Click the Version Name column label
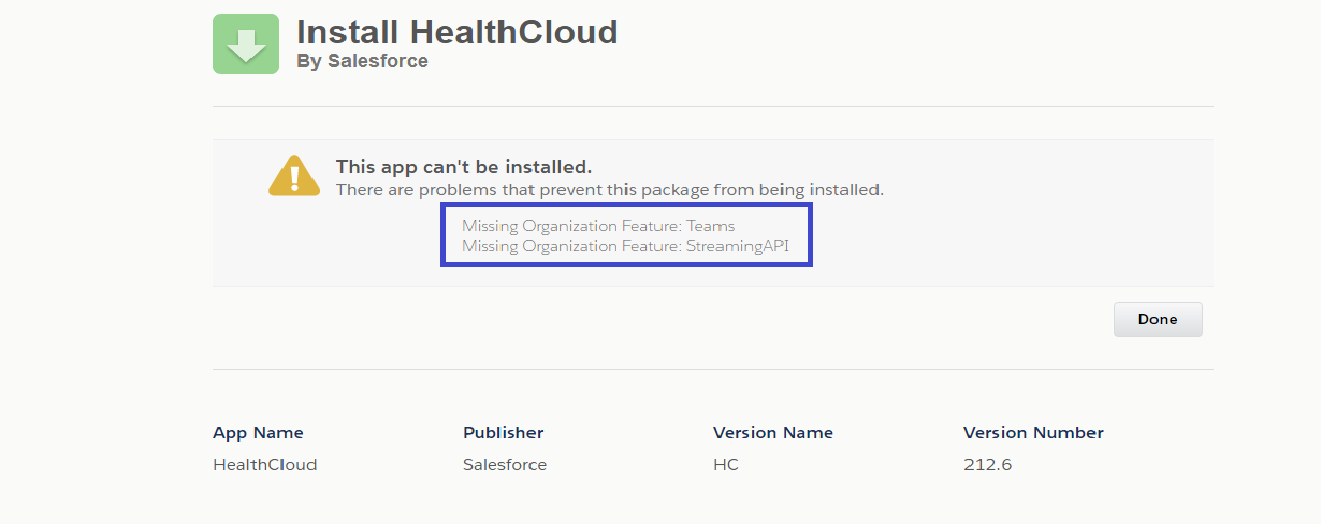 click(772, 433)
